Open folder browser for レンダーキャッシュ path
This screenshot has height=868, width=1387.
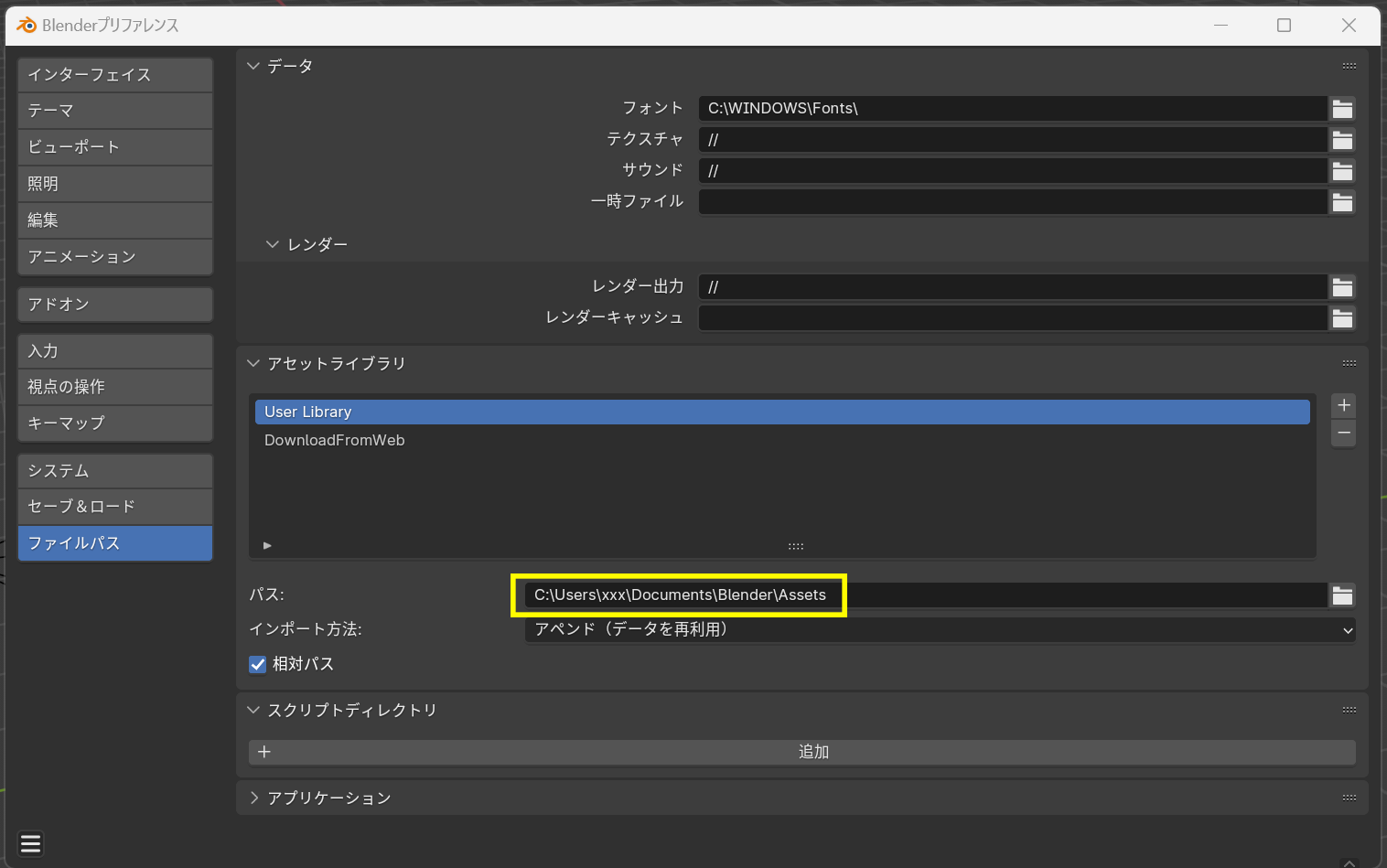point(1342,318)
